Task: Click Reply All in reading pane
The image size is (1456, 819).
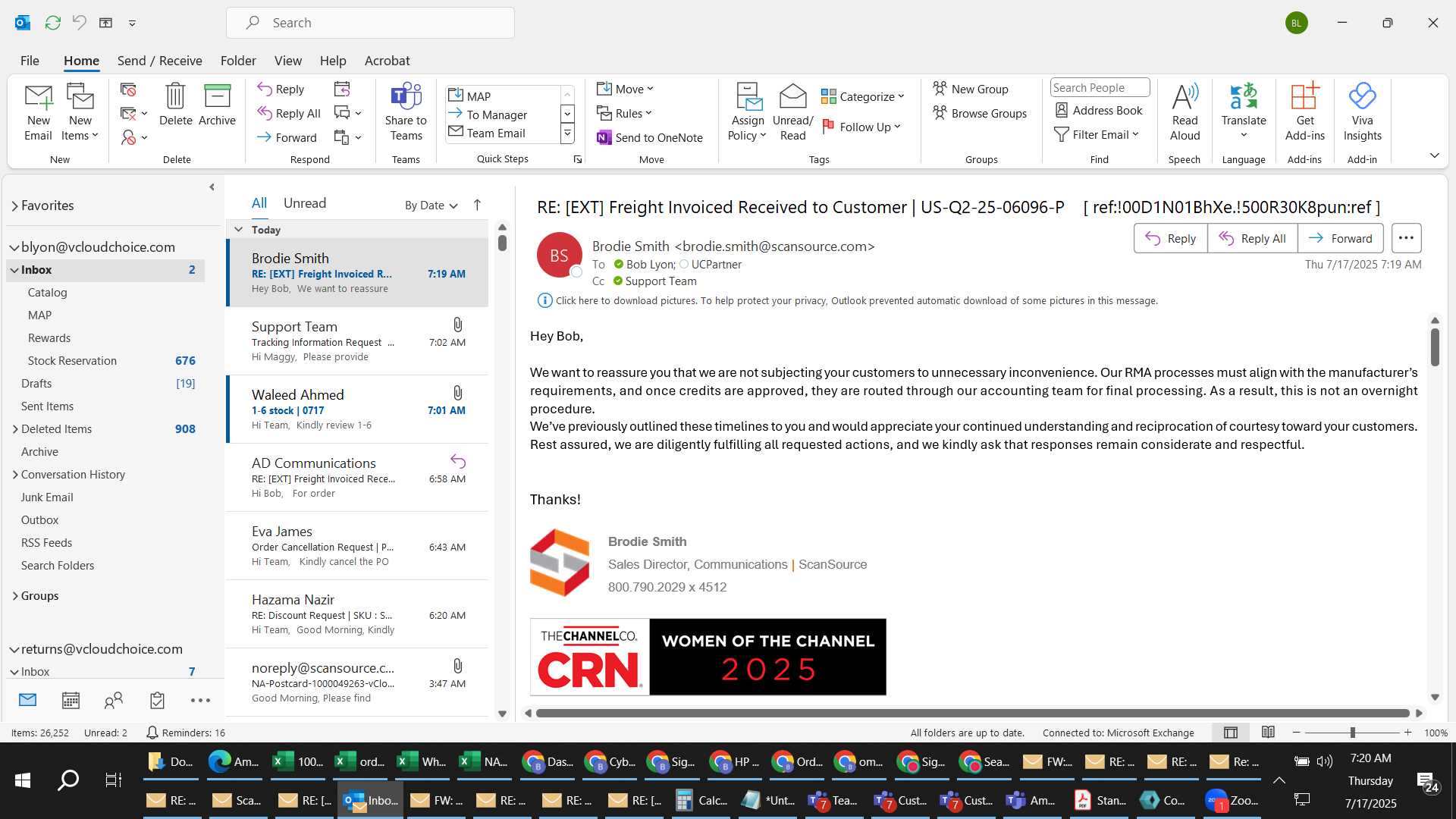Action: click(x=1252, y=238)
